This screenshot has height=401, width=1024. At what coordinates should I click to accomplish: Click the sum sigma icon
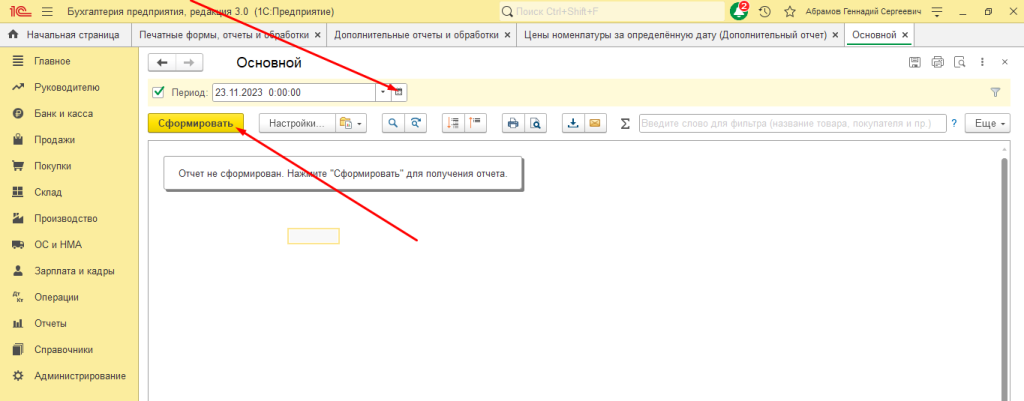tap(625, 124)
